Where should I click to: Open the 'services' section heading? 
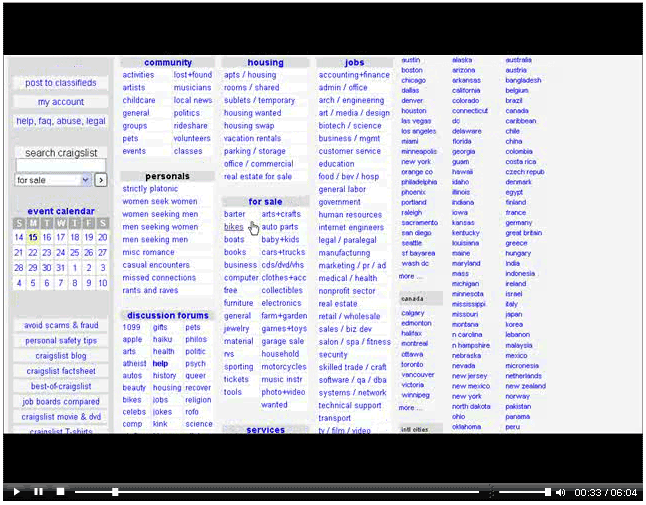click(x=265, y=430)
